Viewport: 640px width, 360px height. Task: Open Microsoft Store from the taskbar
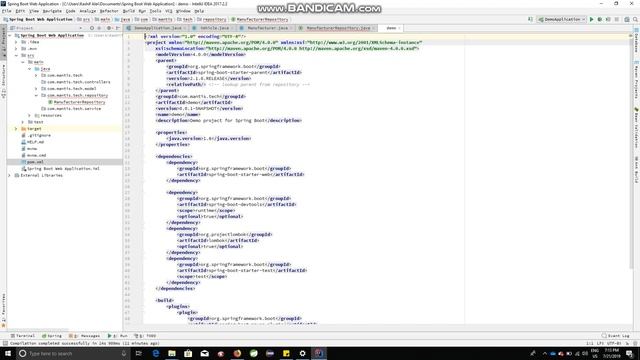(188, 353)
